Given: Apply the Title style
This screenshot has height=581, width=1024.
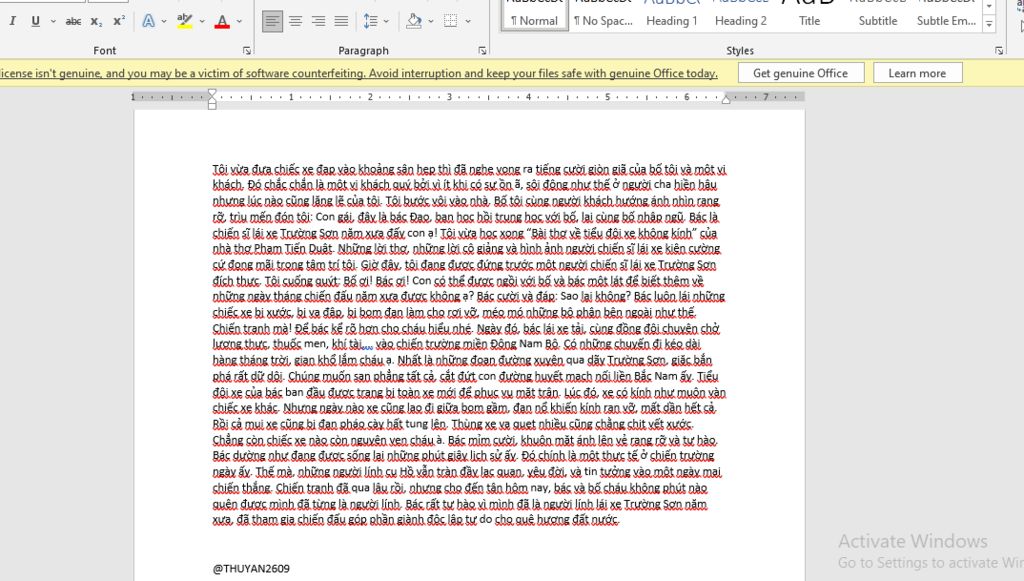Looking at the screenshot, I should pyautogui.click(x=809, y=14).
